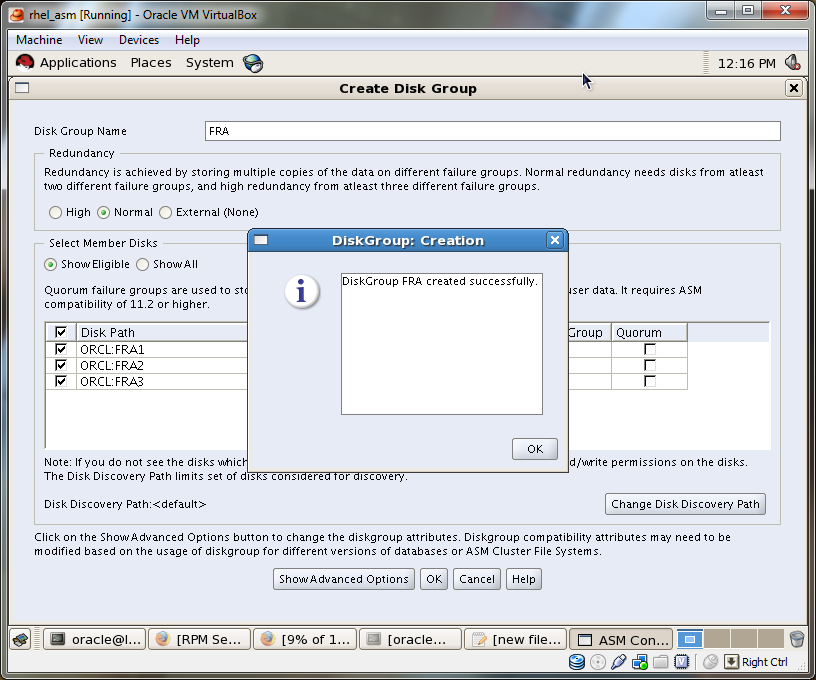
Task: Choose Show All disks option
Action: point(143,264)
